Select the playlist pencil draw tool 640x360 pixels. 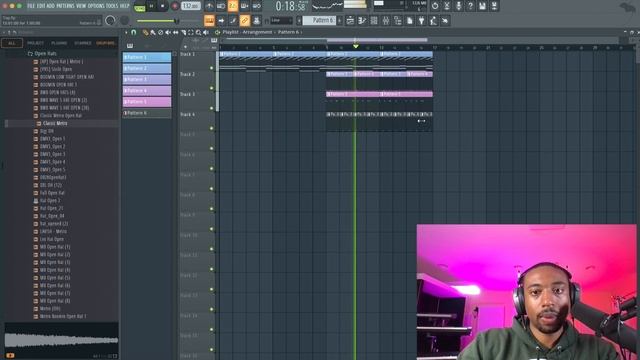click(146, 32)
